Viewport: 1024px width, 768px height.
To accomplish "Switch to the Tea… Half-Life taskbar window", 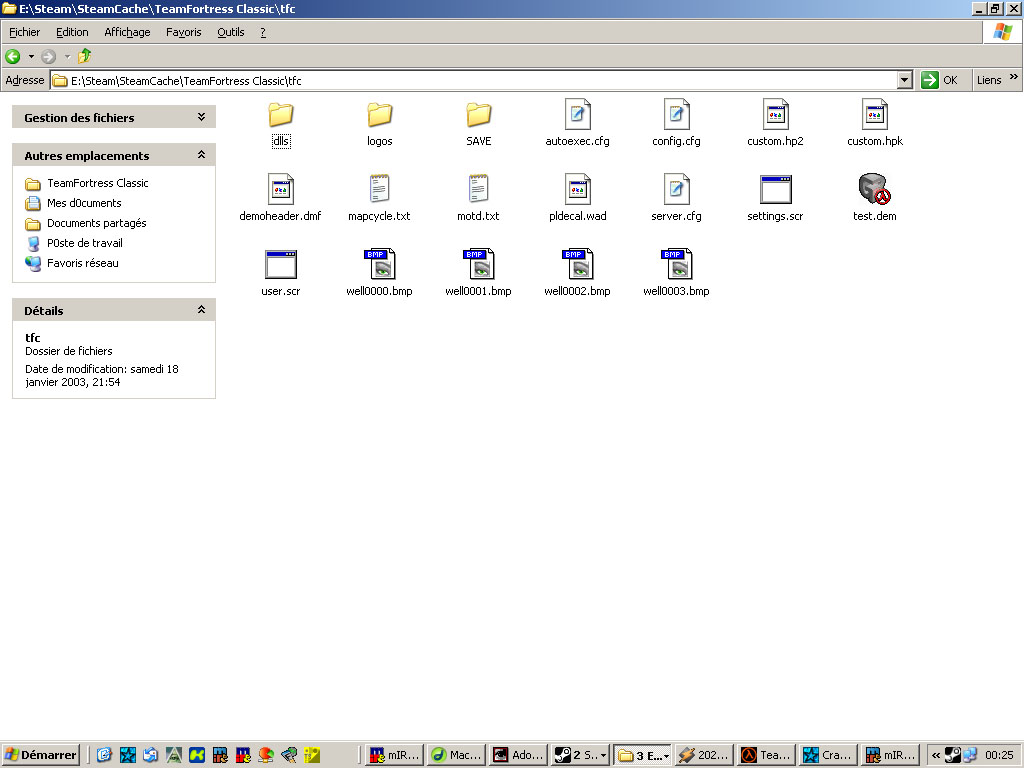I will click(x=767, y=755).
